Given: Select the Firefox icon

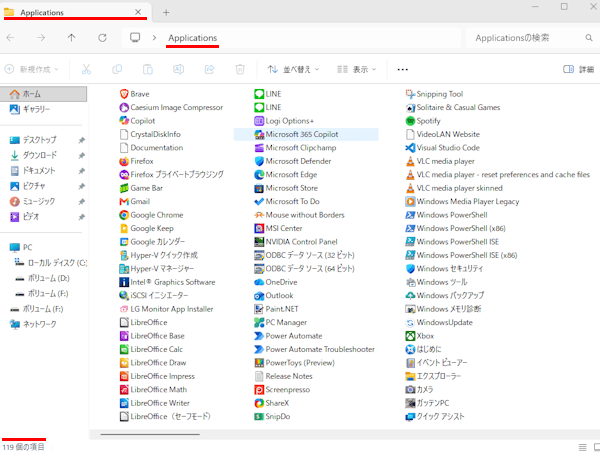Looking at the screenshot, I should click(x=124, y=161).
